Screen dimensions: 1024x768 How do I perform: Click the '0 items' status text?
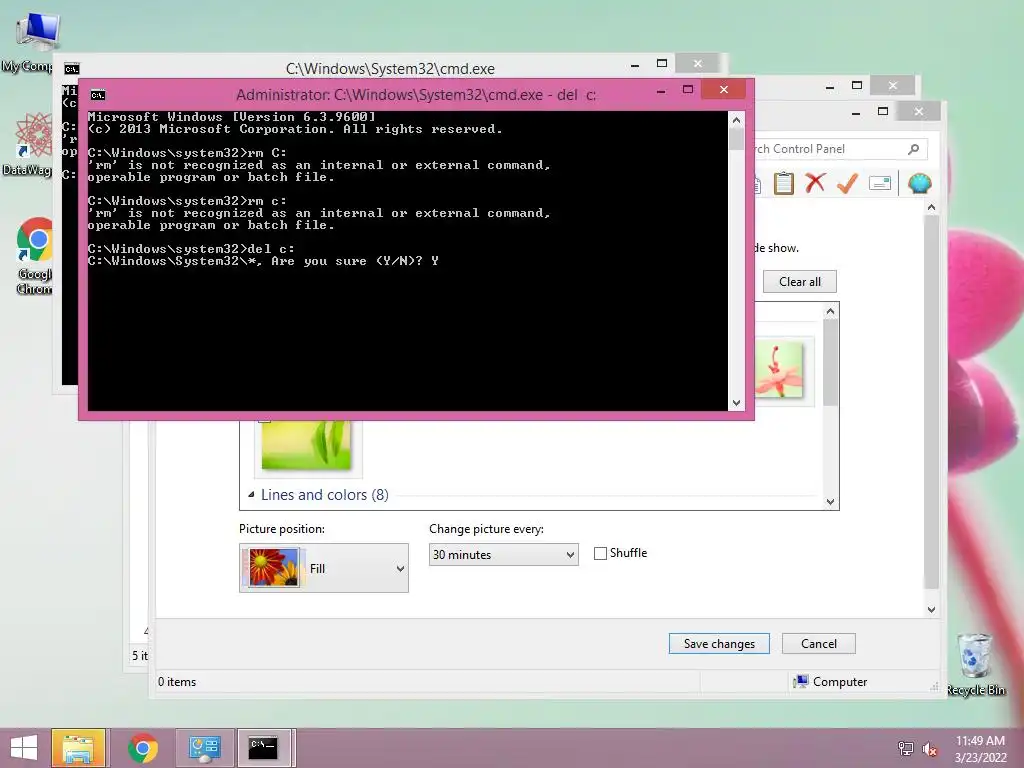tap(177, 682)
